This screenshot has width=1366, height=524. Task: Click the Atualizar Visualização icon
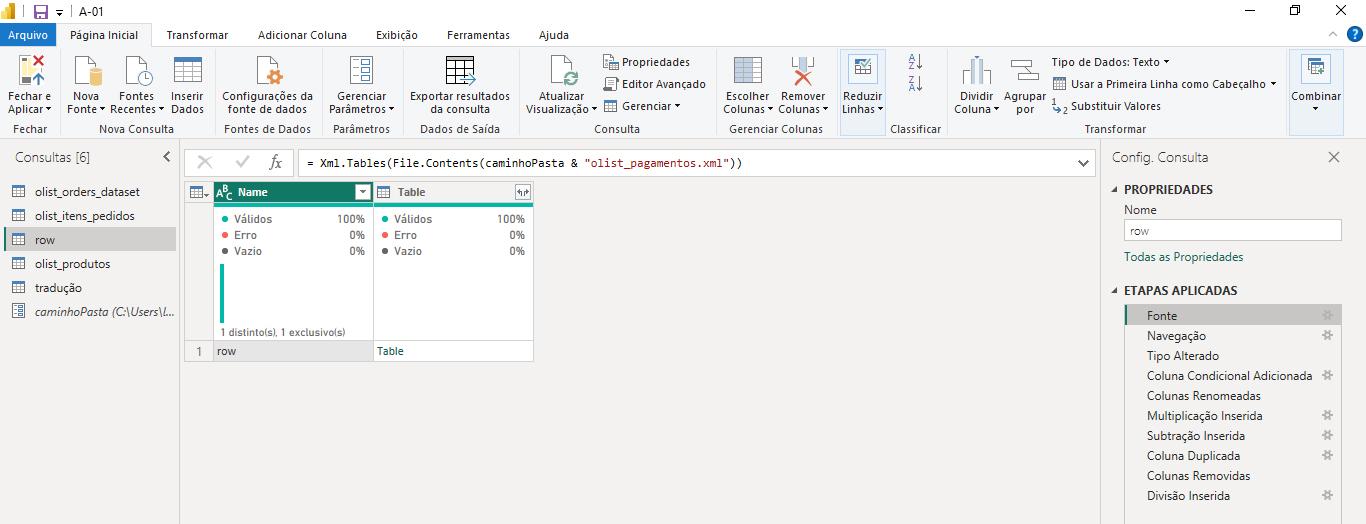tap(564, 71)
